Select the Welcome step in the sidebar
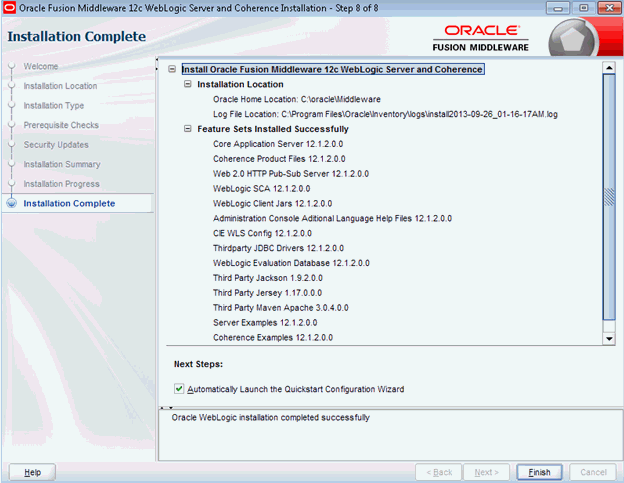This screenshot has width=624, height=483. (x=41, y=66)
